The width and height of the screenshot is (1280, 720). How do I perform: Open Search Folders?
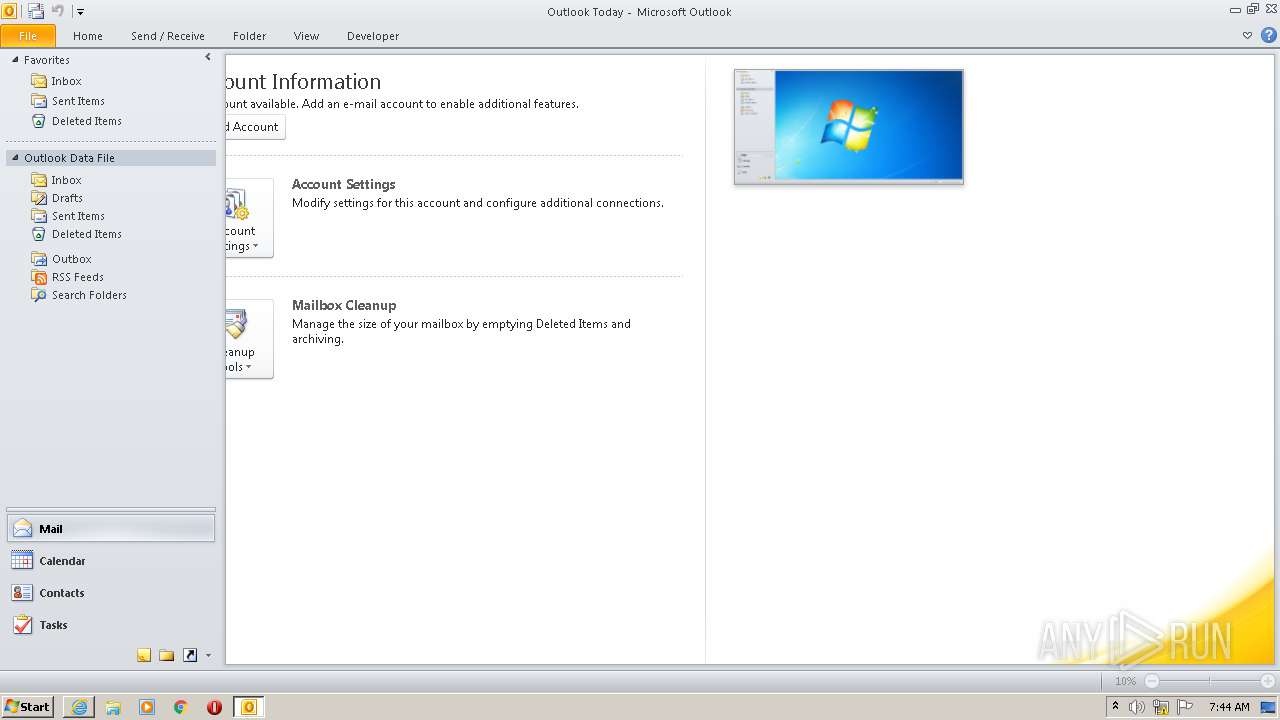click(x=89, y=295)
